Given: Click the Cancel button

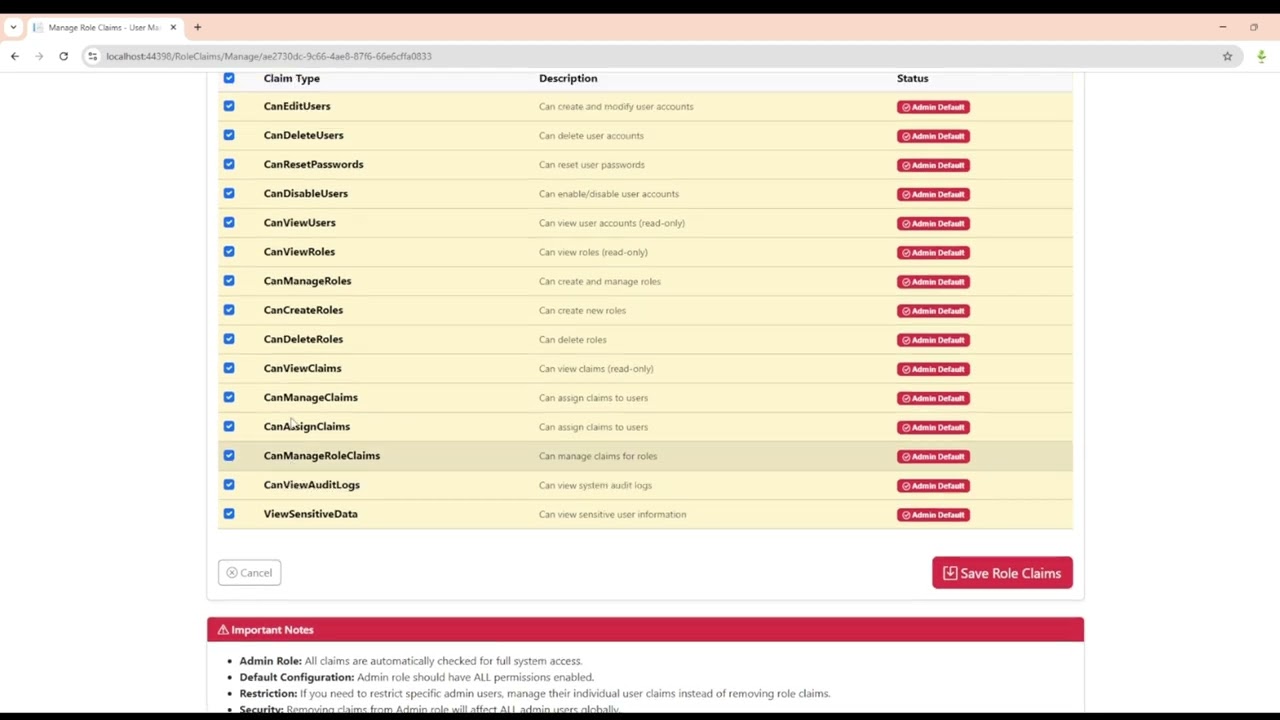Looking at the screenshot, I should click(x=249, y=573).
